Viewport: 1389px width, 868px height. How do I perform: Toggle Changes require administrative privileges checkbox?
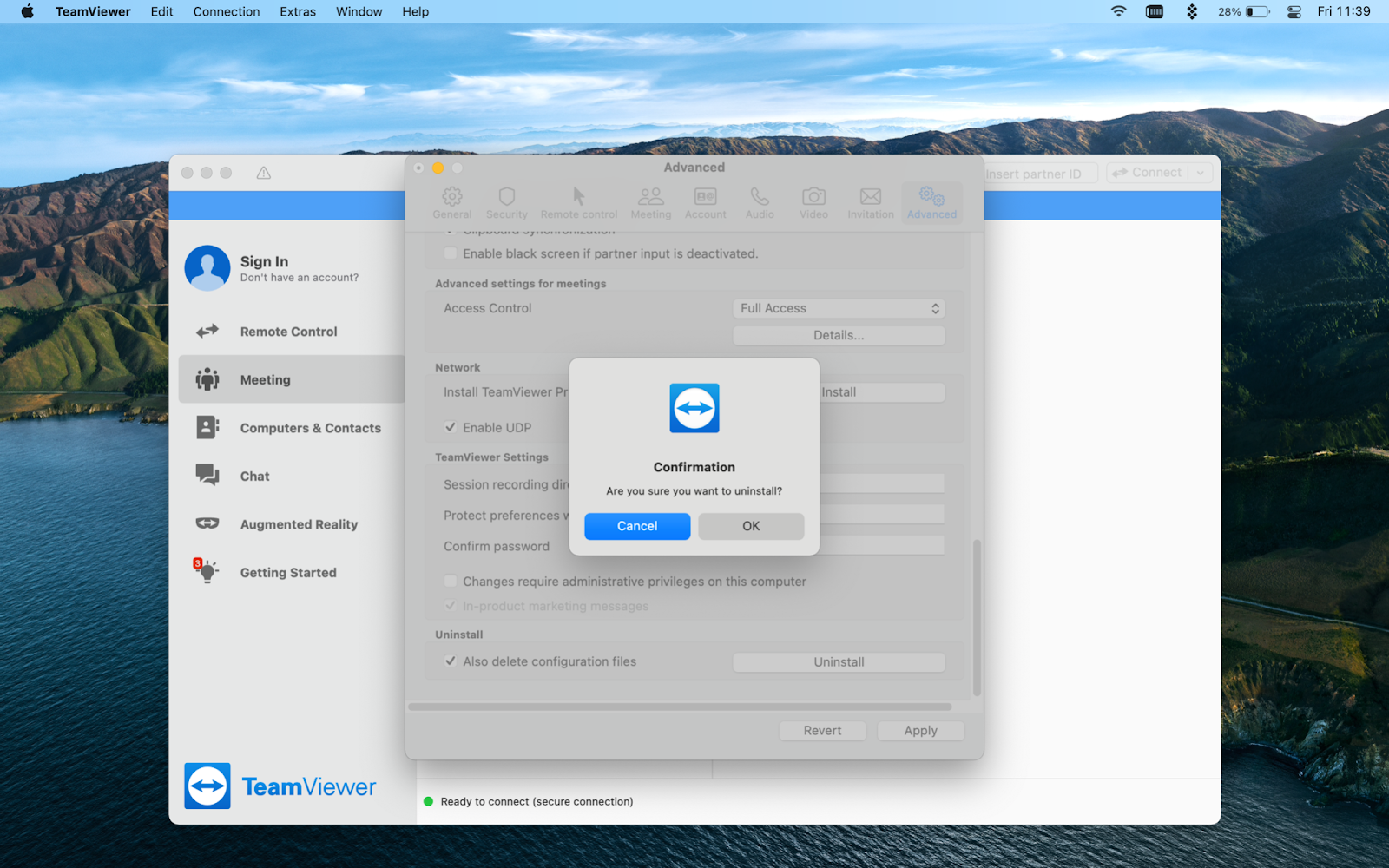[451, 582]
